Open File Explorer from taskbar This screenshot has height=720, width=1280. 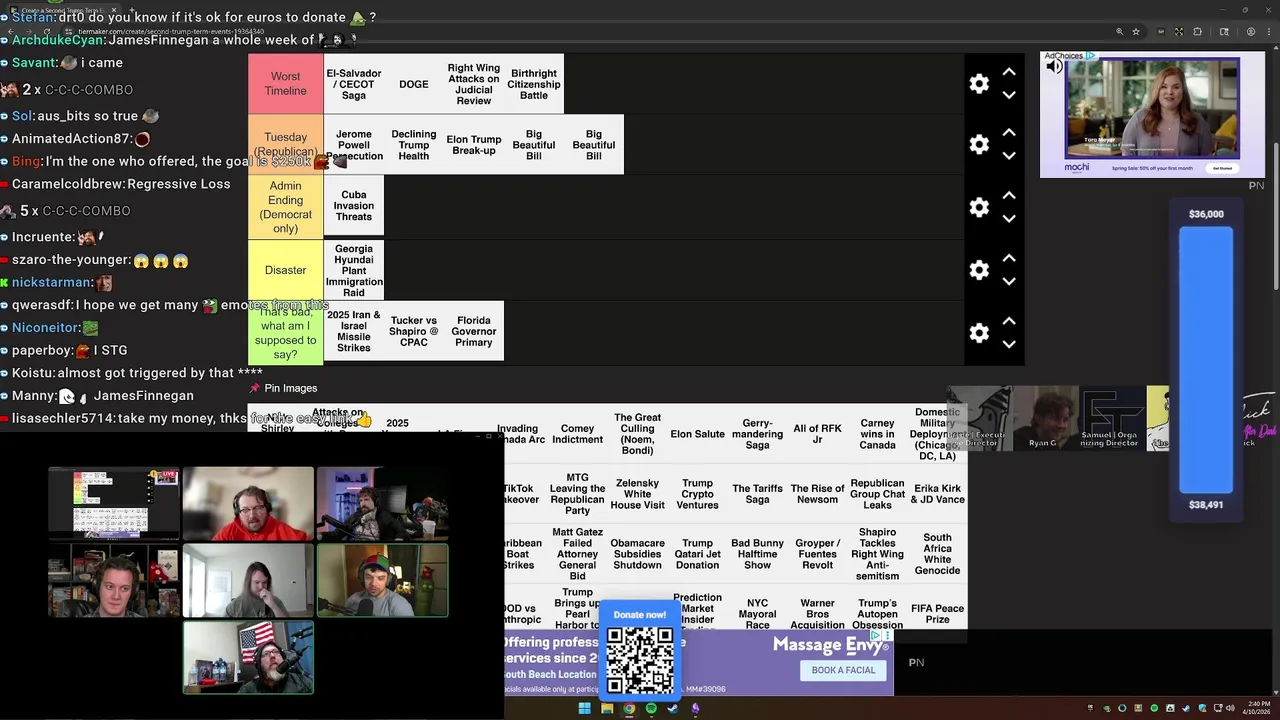click(x=606, y=708)
